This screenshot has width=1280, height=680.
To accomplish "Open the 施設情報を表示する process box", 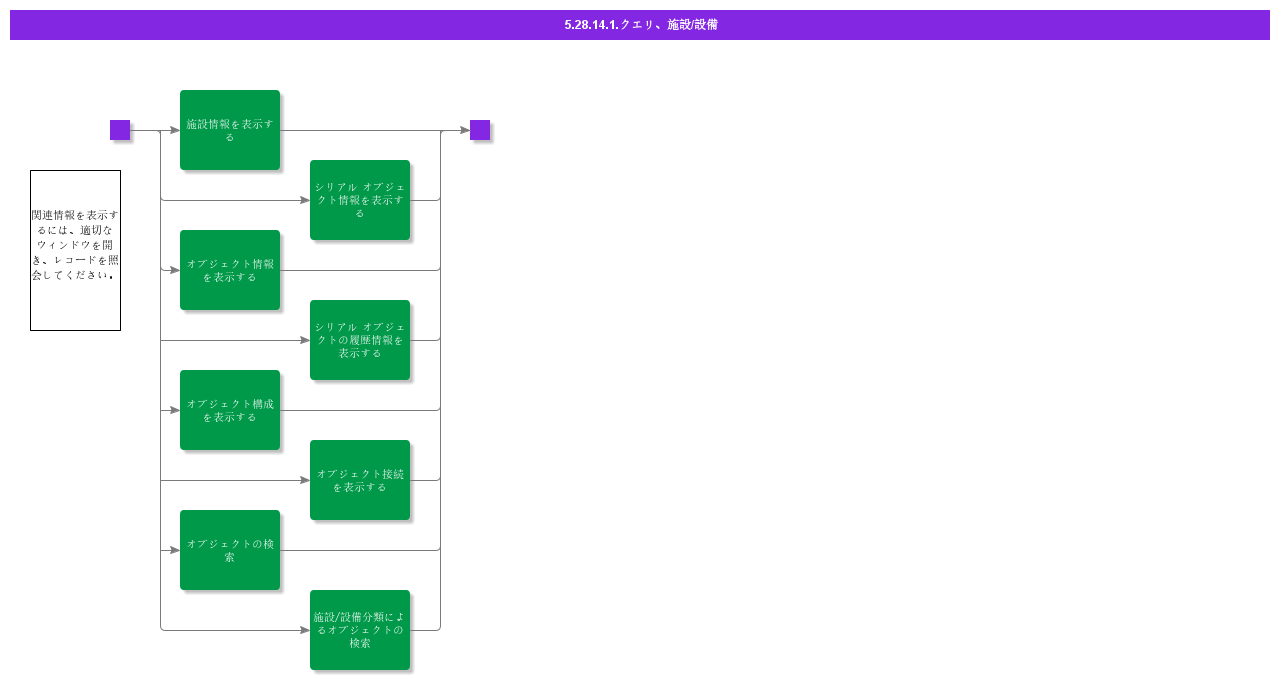I will [230, 130].
